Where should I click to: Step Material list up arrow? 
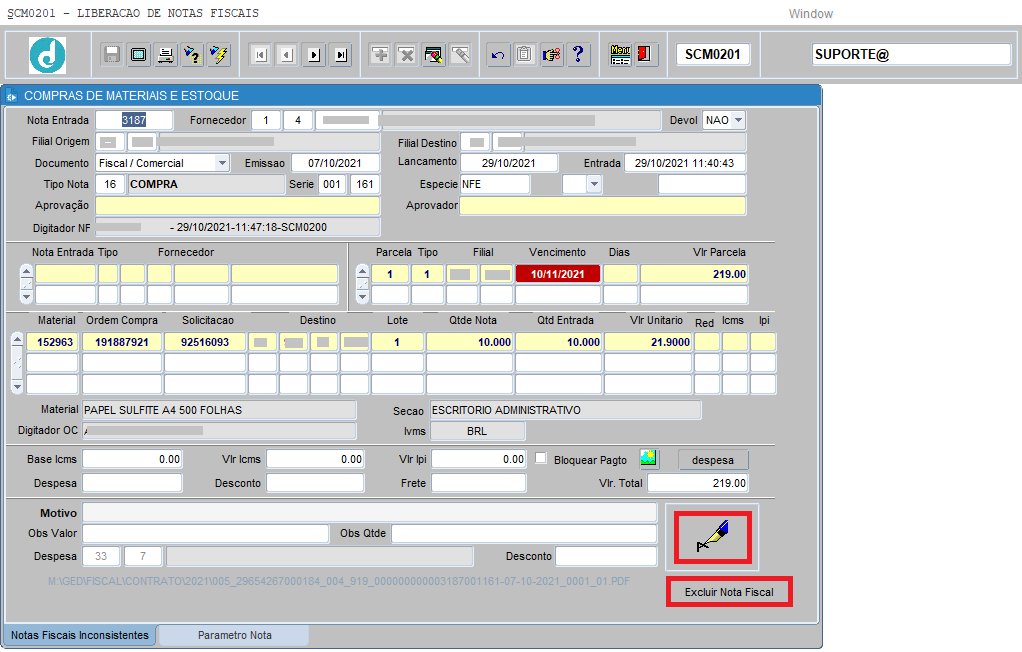pyautogui.click(x=18, y=339)
